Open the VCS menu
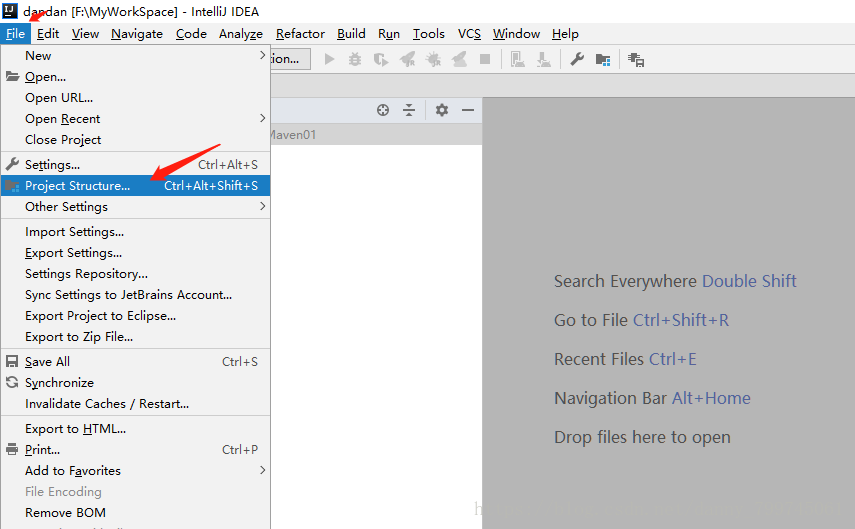Image resolution: width=855 pixels, height=529 pixels. pyautogui.click(x=469, y=34)
